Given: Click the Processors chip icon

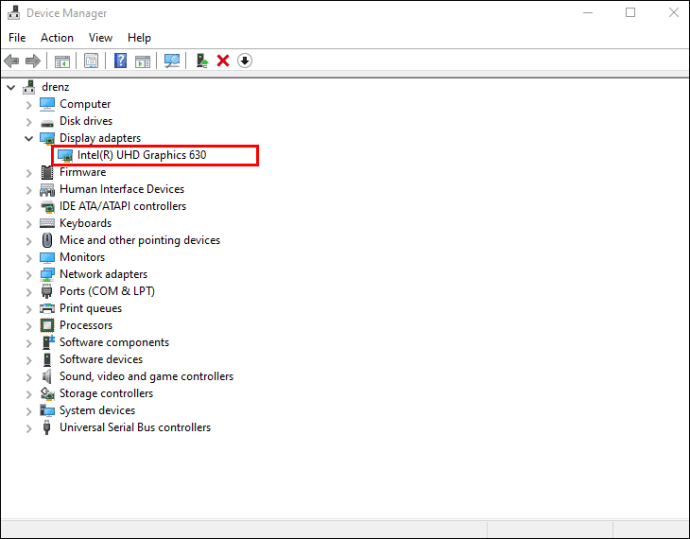Looking at the screenshot, I should pos(47,326).
